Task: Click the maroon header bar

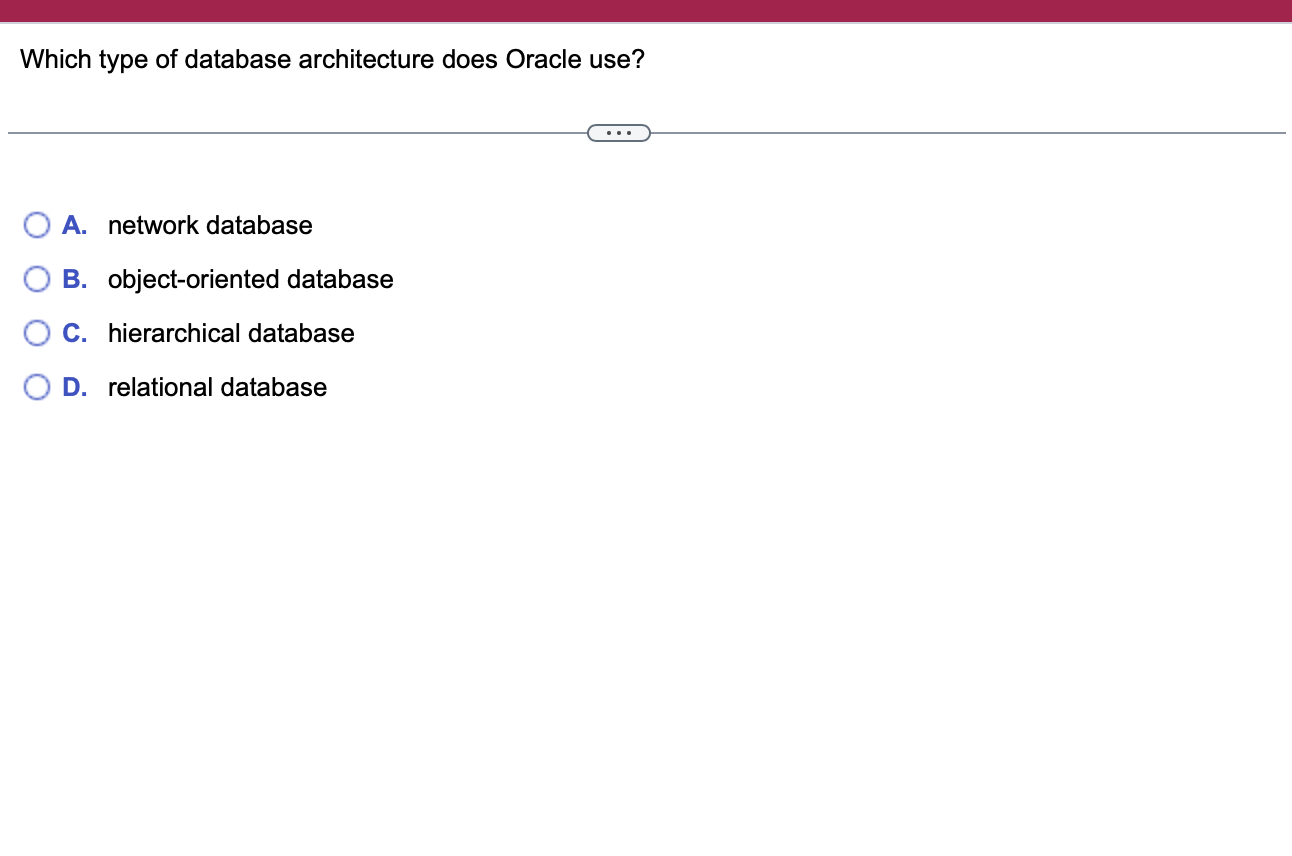Action: (646, 10)
